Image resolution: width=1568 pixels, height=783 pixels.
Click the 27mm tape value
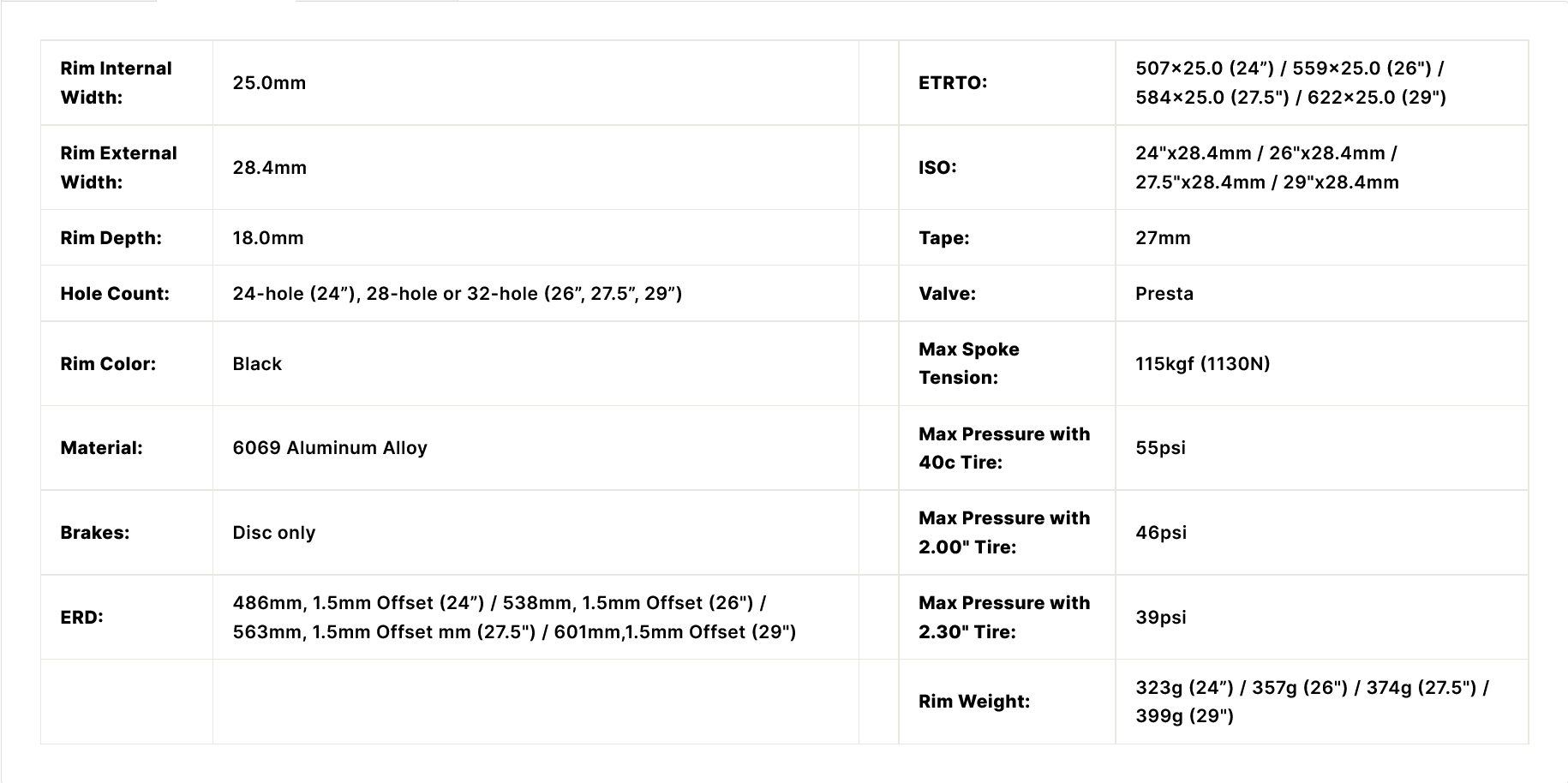coord(1163,238)
